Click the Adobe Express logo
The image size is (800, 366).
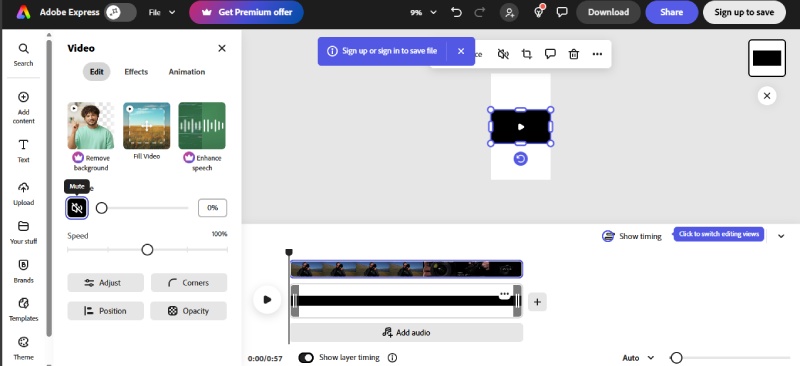point(23,12)
